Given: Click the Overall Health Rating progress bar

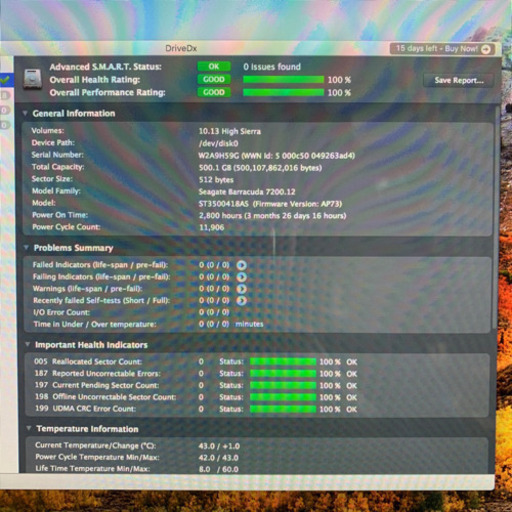Looking at the screenshot, I should click(283, 80).
